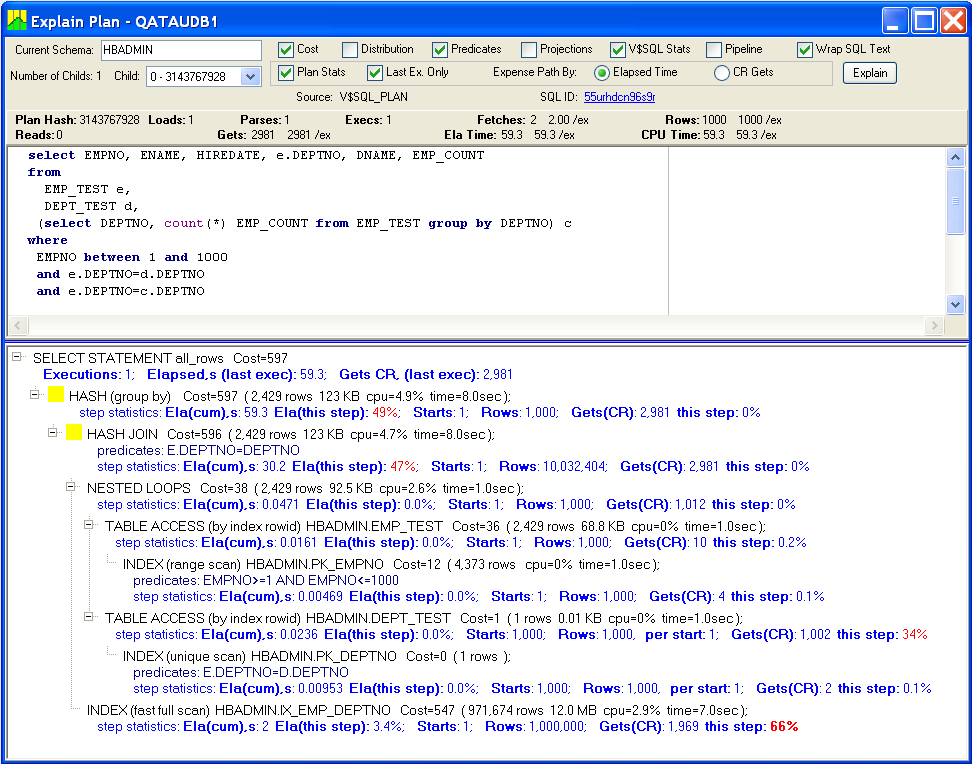This screenshot has height=764, width=972.
Task: Uncheck the Plan Stats checkbox
Action: coord(286,73)
